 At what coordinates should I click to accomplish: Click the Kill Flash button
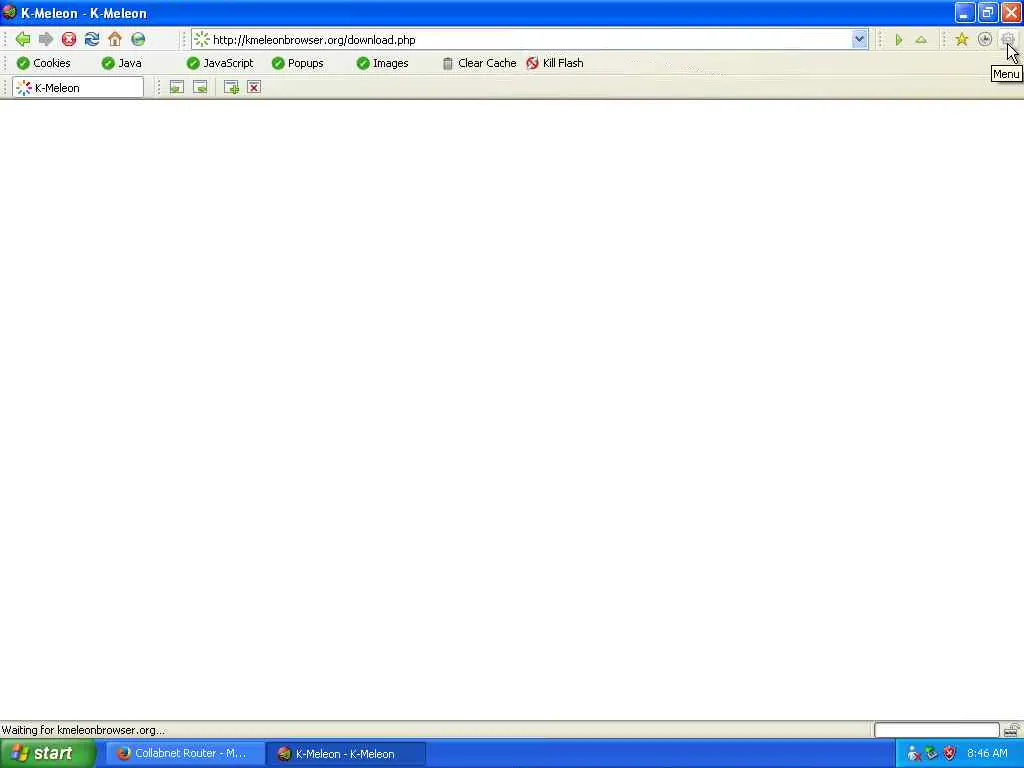(555, 63)
